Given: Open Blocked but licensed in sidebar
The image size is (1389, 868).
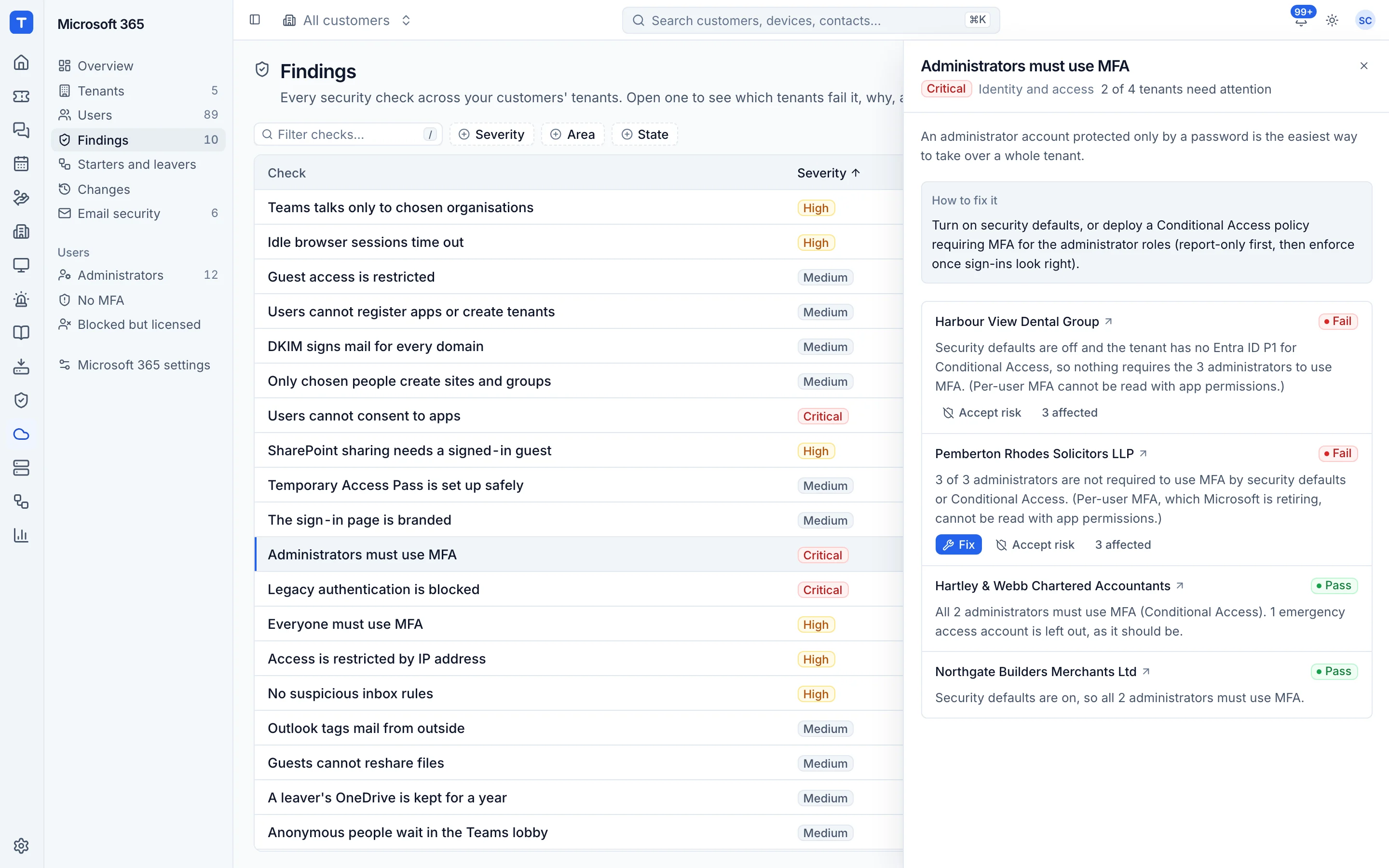Looking at the screenshot, I should (138, 325).
